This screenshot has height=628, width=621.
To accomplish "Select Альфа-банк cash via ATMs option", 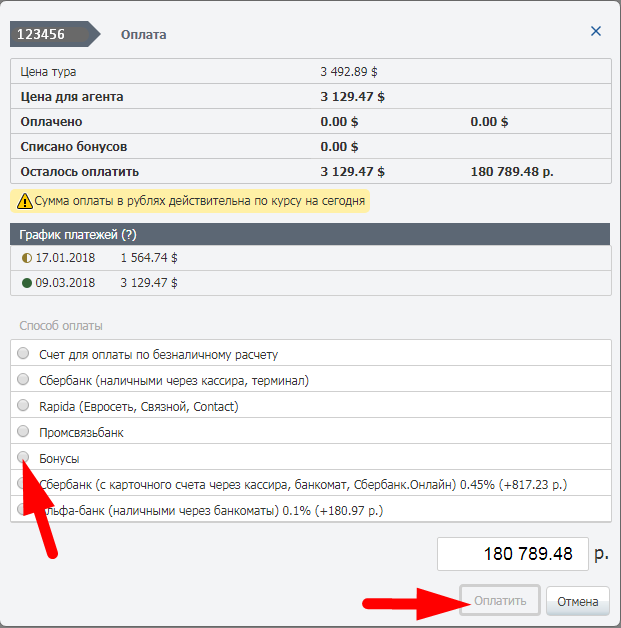I will pyautogui.click(x=23, y=510).
